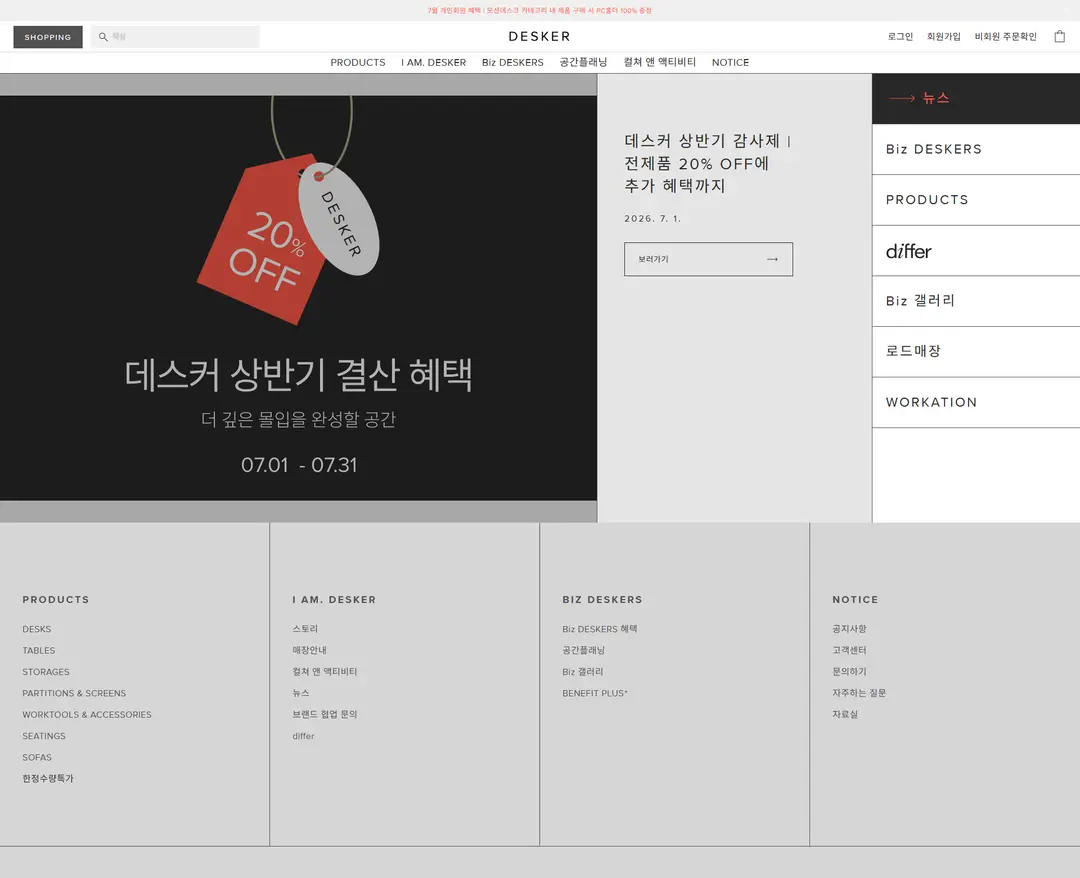Click the top promotional banner text
Screen dimensions: 1080x878
tap(539, 10)
